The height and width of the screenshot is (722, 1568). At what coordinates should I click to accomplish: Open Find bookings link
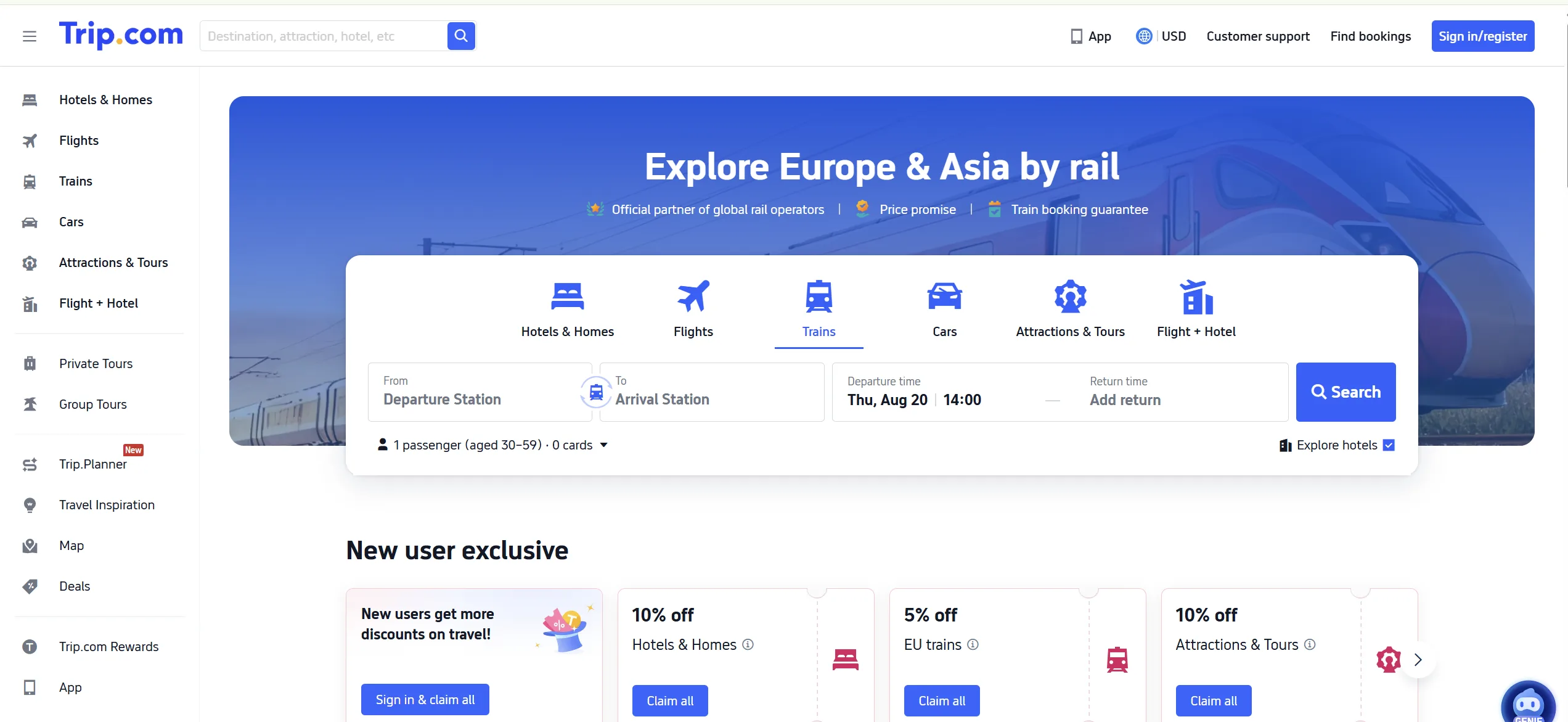(x=1370, y=36)
